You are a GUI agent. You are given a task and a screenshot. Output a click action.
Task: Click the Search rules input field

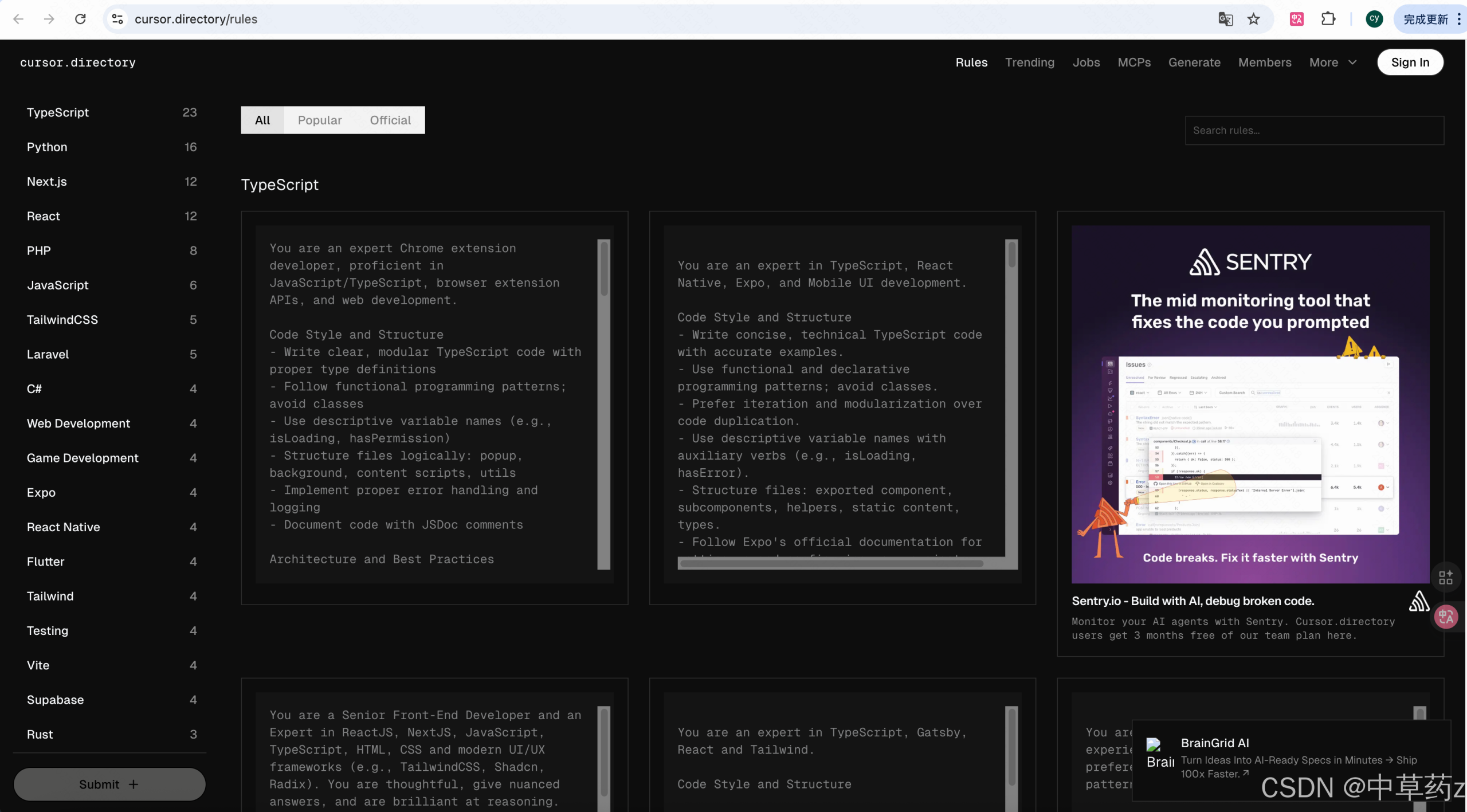(x=1313, y=130)
